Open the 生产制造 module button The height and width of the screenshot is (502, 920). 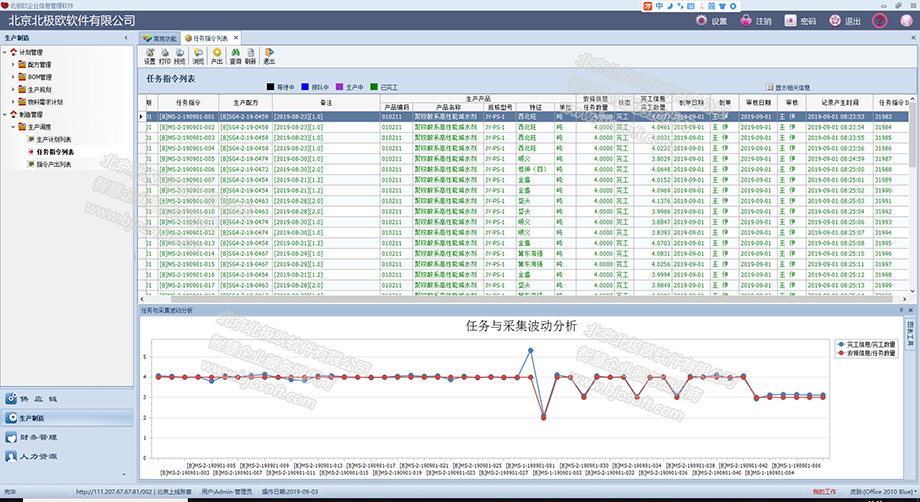(67, 418)
